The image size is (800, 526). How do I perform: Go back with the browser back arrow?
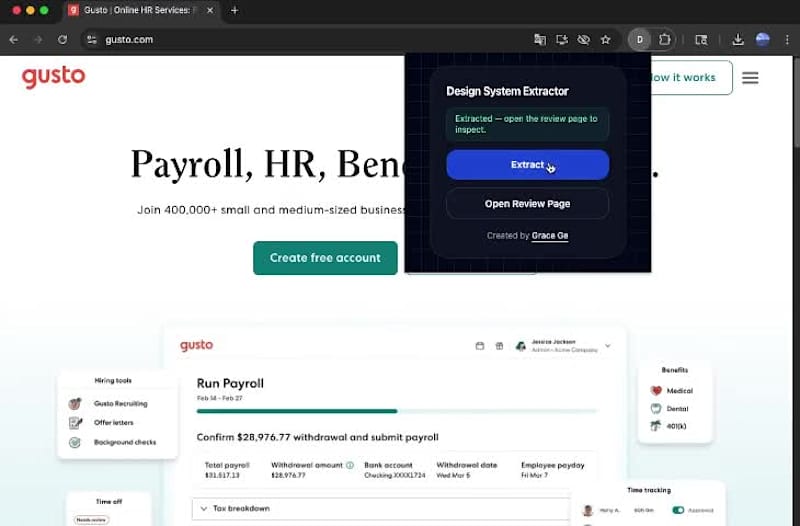tap(14, 40)
